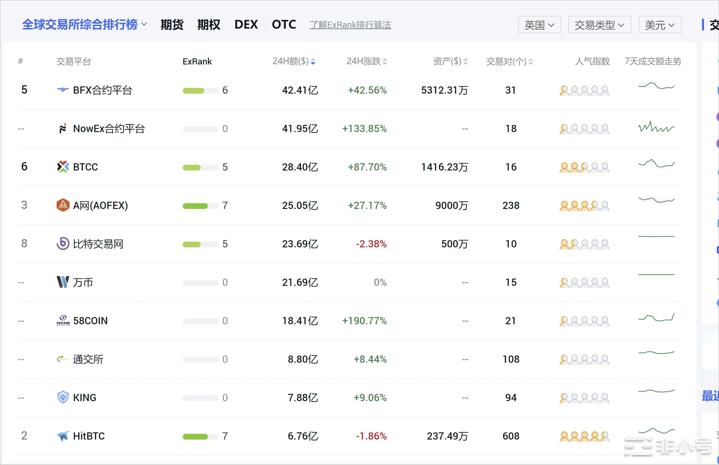Viewport: 719px width, 465px height.
Task: Open the 万币 exchange page
Action: [83, 282]
